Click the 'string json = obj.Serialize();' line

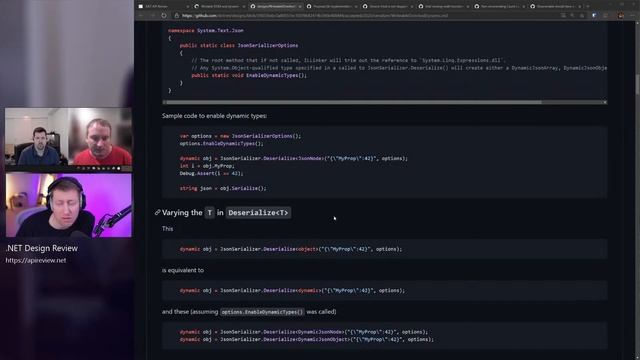pyautogui.click(x=223, y=189)
